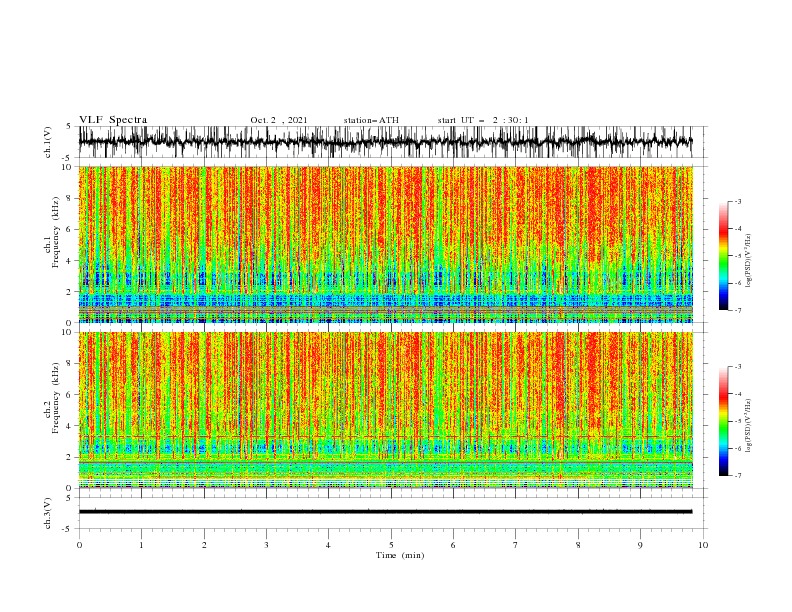Click the ch.2 PSD color scale bar

click(x=724, y=421)
